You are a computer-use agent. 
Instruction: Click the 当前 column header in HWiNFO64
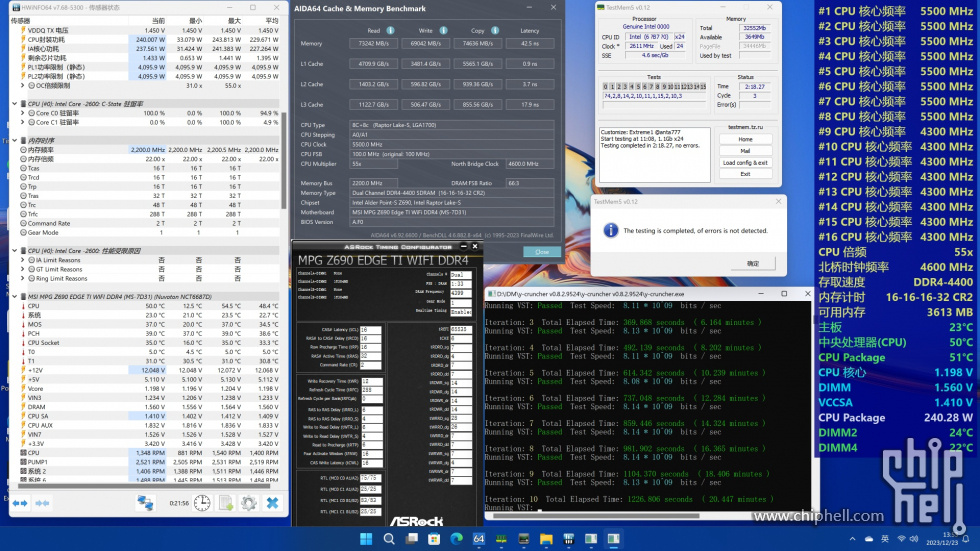point(158,21)
